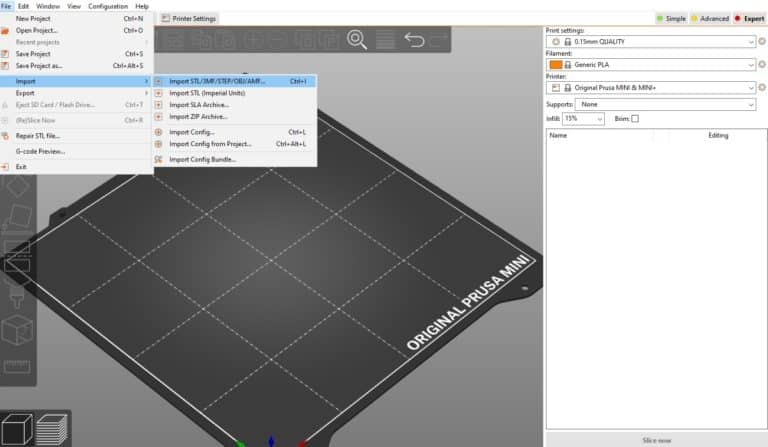This screenshot has height=447, width=768.
Task: Click the Undo arrow in top toolbar
Action: [x=414, y=40]
